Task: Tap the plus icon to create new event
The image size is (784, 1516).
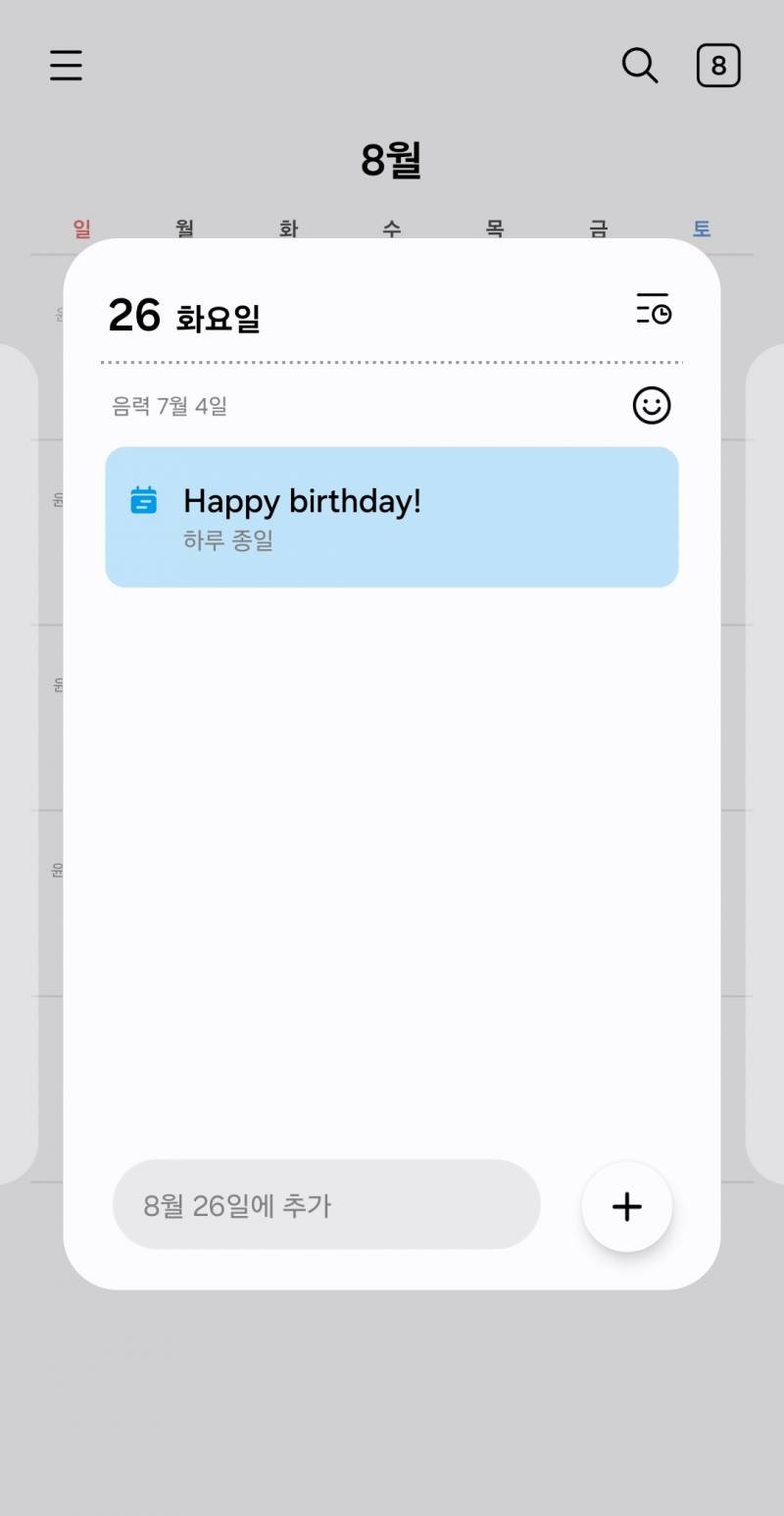Action: [626, 1206]
